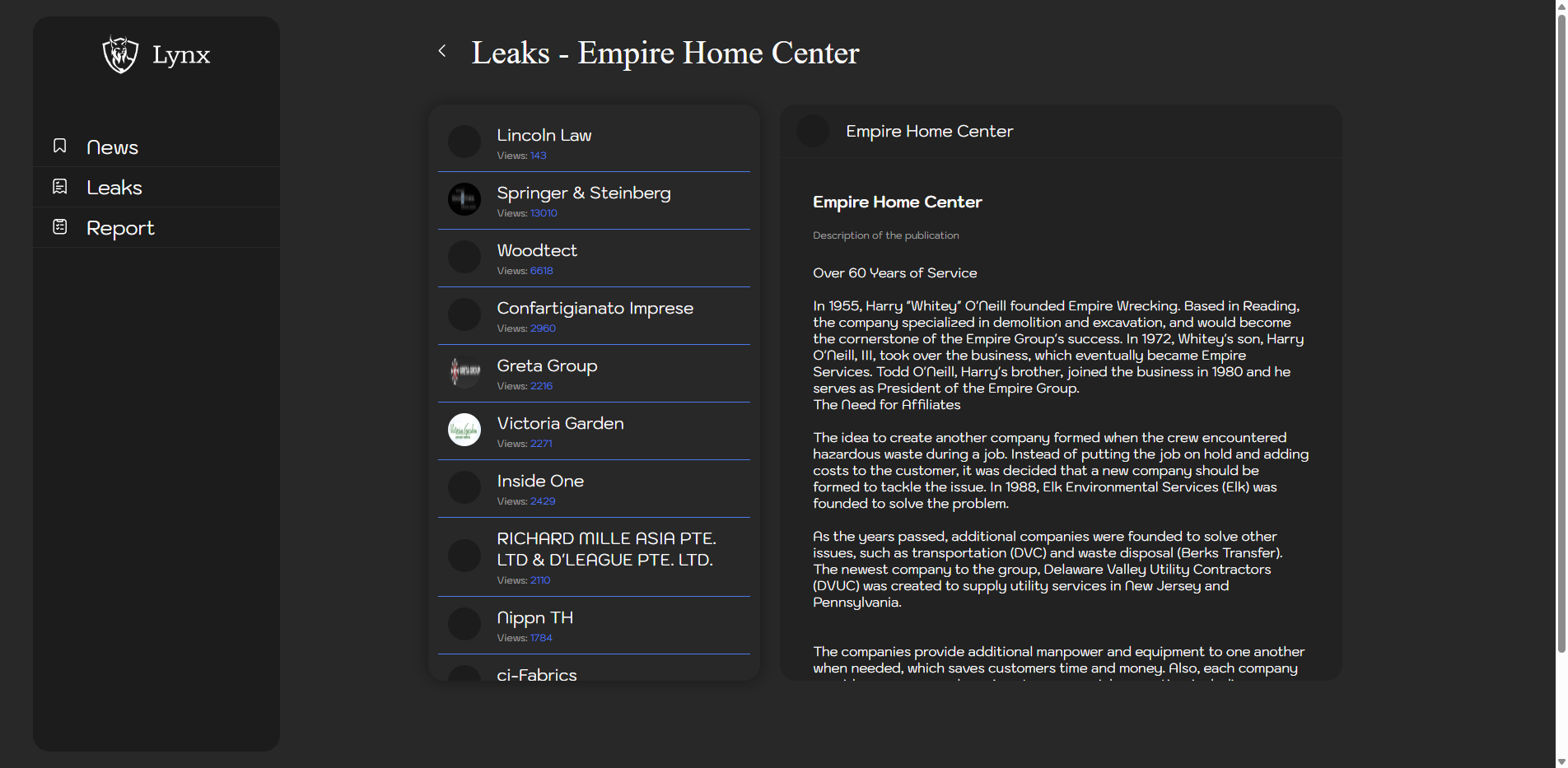
Task: Click the News bookmark icon
Action: [60, 146]
